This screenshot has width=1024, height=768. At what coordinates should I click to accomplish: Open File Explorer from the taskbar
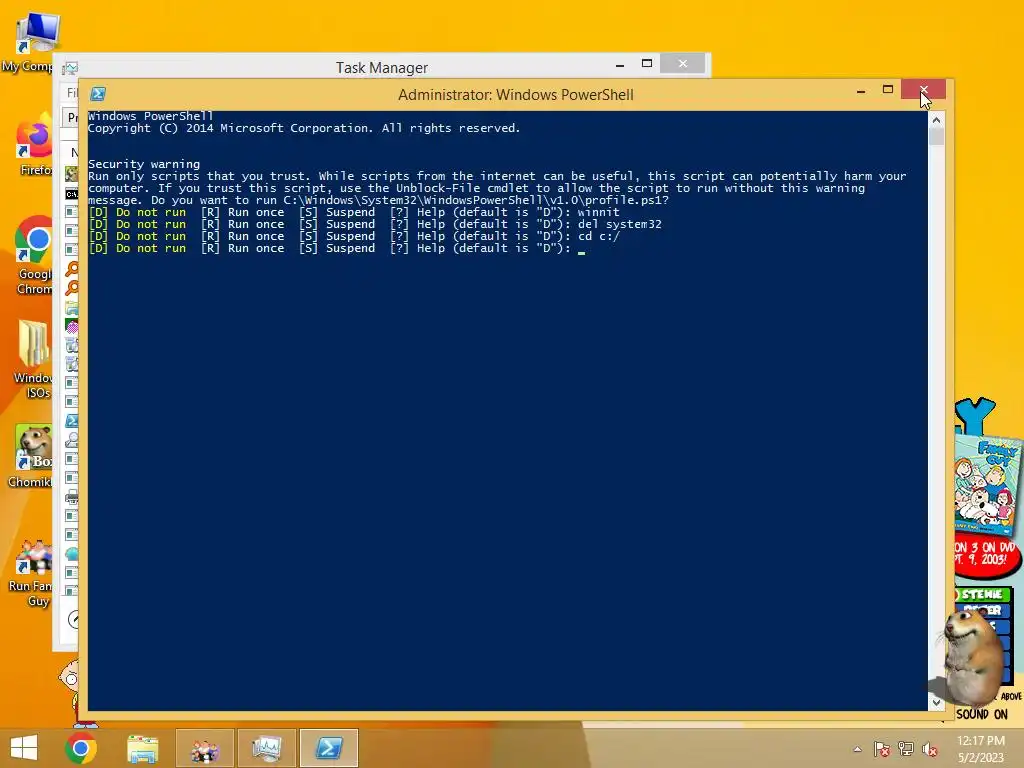142,748
